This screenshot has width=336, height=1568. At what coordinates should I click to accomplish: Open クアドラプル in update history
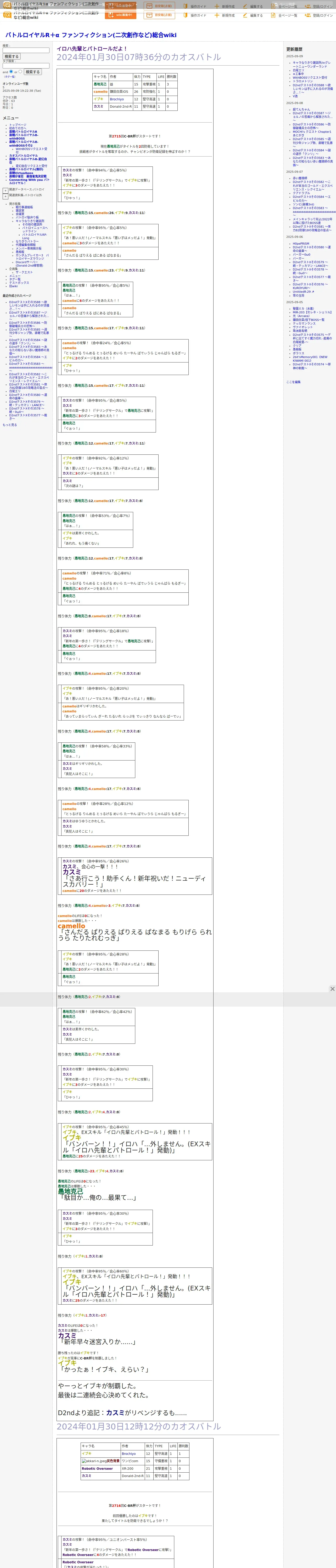(x=301, y=193)
